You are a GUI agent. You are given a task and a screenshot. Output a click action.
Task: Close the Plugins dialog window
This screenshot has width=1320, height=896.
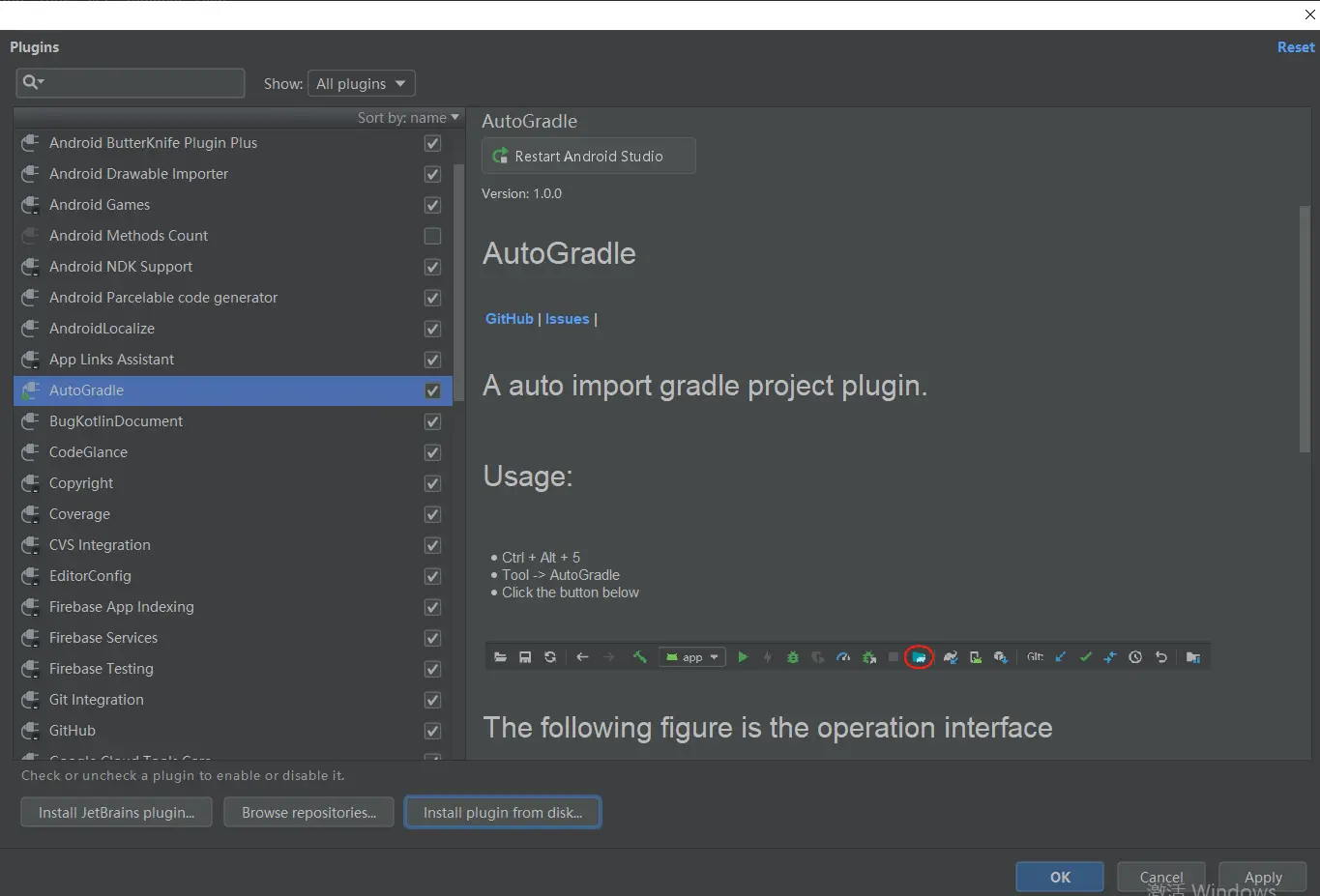(1309, 14)
